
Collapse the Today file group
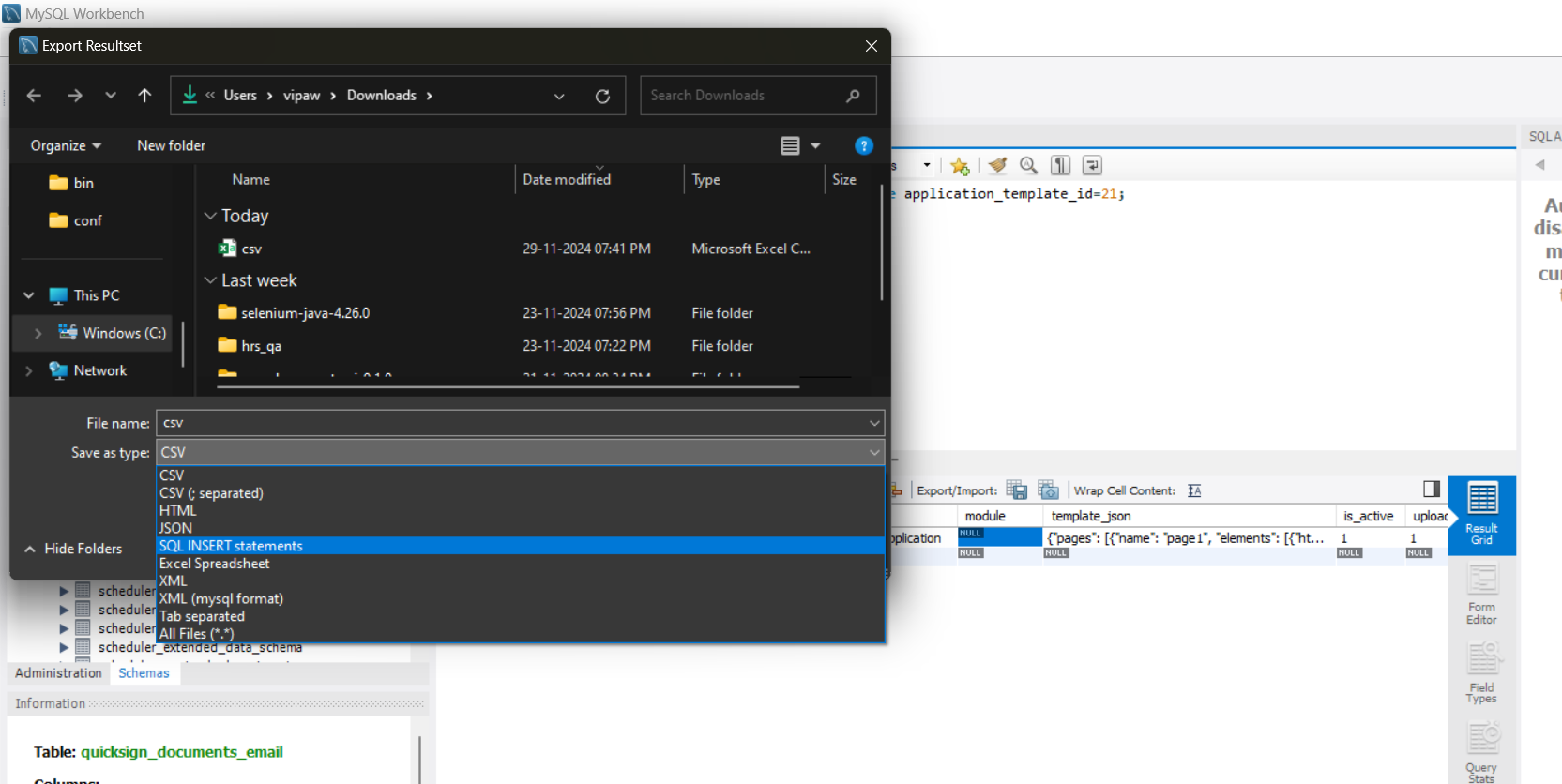210,216
